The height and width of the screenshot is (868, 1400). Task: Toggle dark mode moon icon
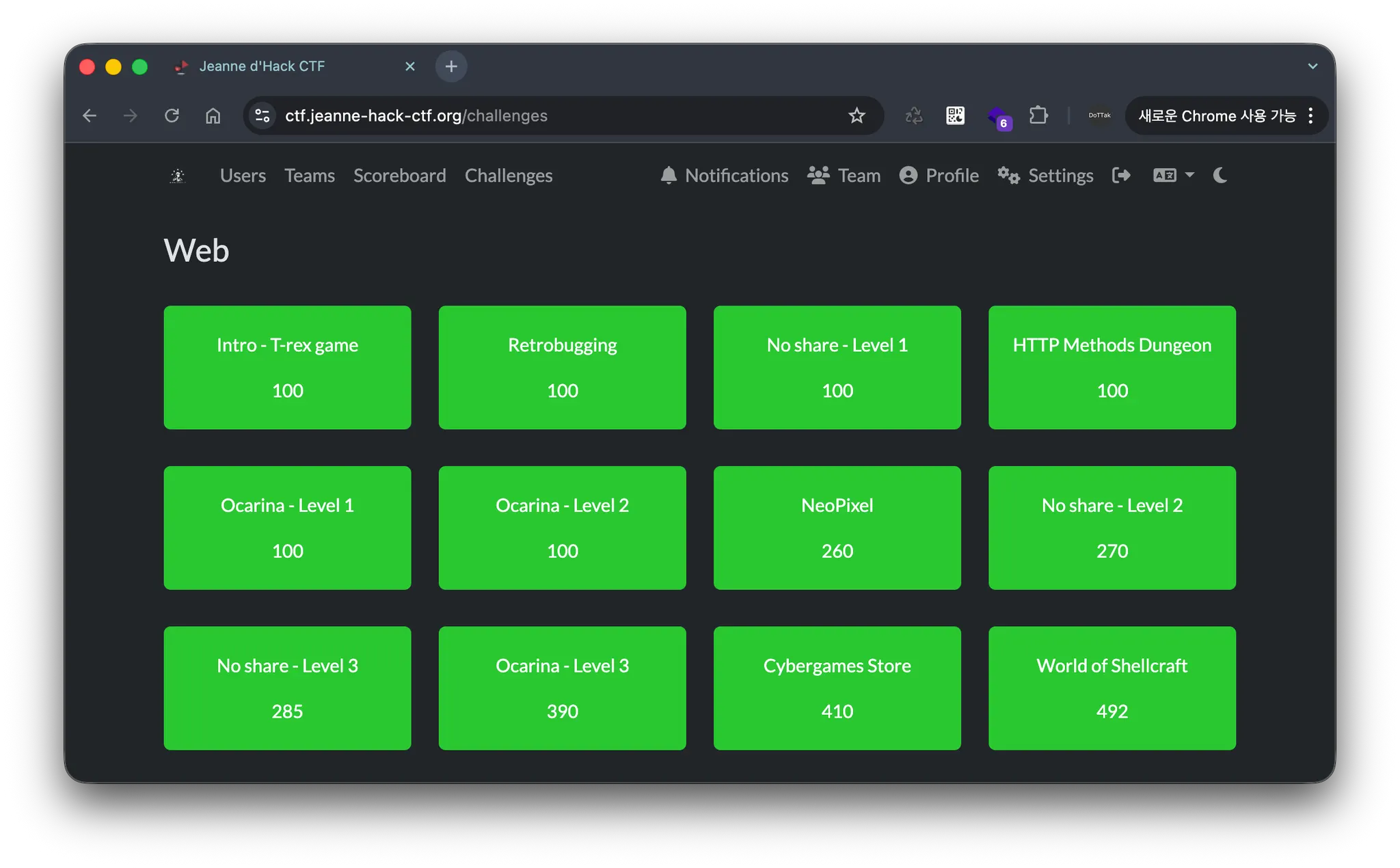pyautogui.click(x=1220, y=176)
